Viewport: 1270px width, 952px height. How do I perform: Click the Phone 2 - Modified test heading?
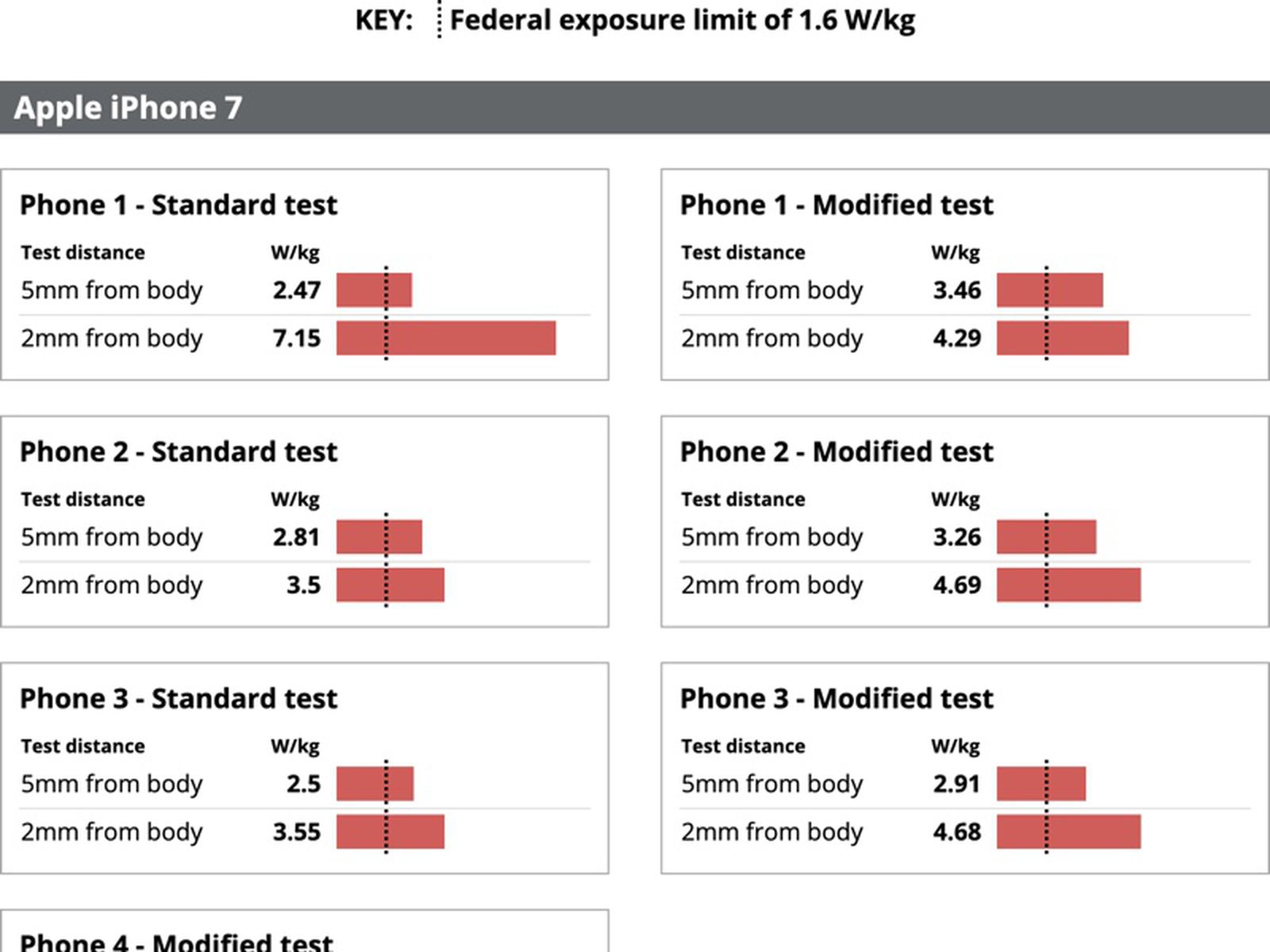[x=837, y=451]
